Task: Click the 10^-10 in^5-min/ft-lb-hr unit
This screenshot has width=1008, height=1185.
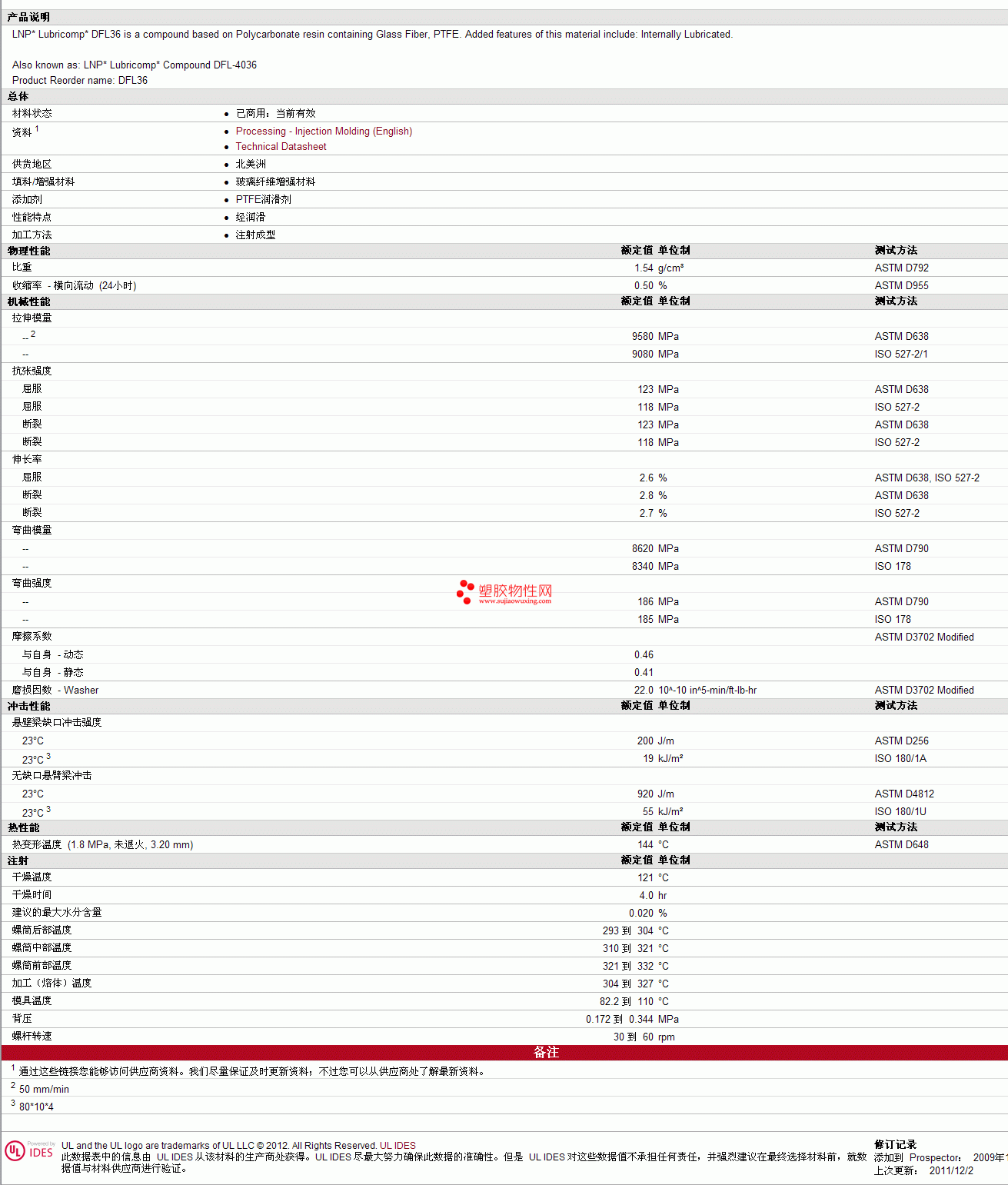Action: [707, 691]
